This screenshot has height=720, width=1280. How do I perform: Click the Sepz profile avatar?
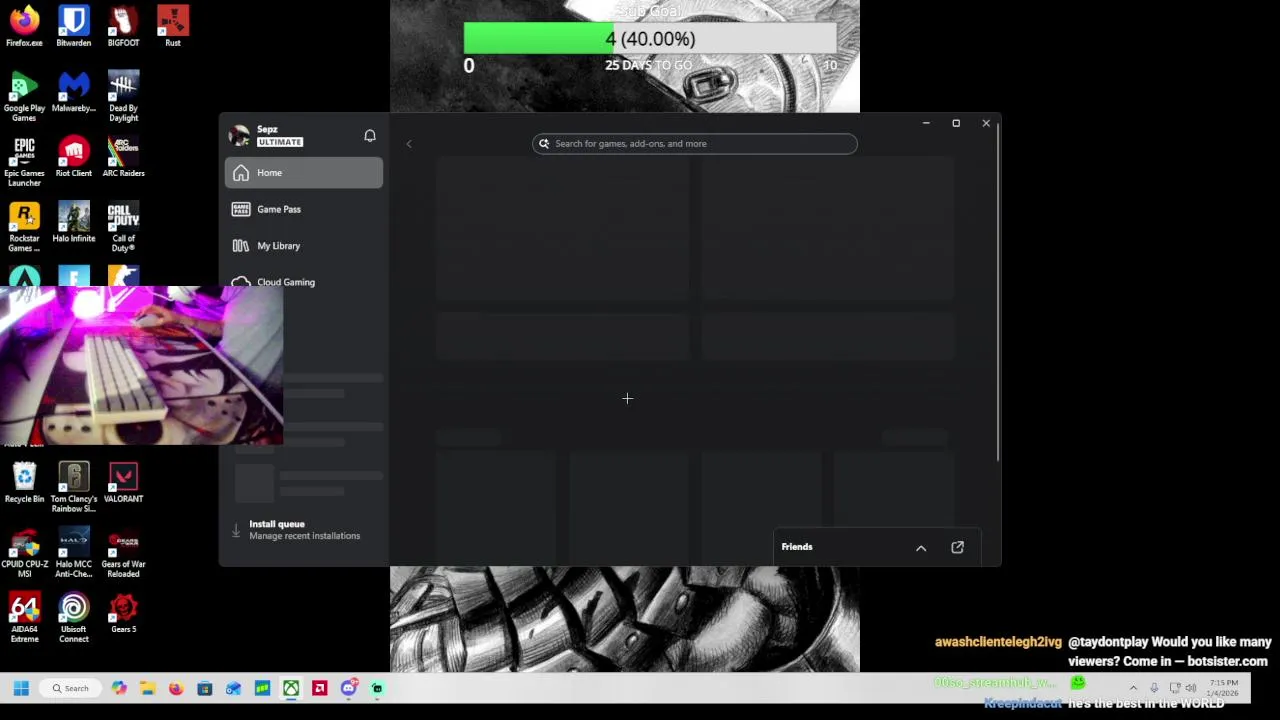coord(239,136)
